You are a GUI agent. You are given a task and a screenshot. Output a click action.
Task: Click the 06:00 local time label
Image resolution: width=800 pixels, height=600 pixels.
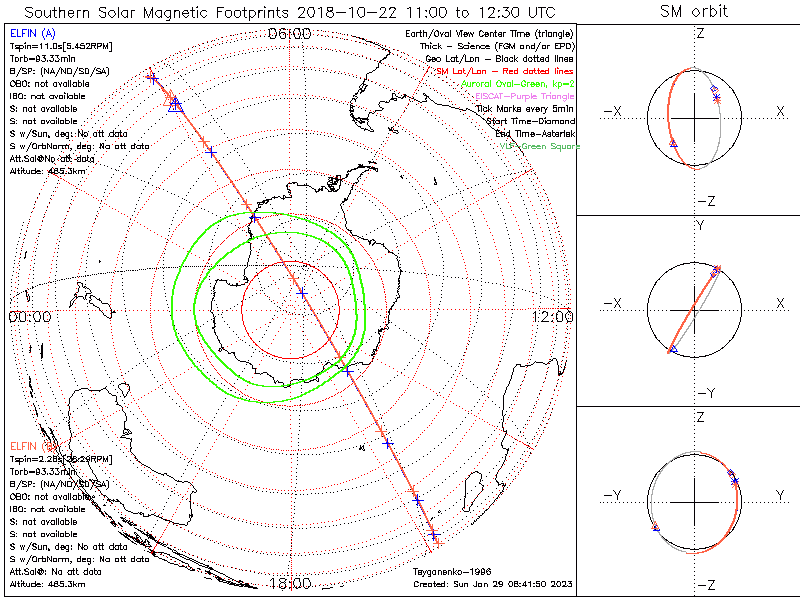click(291, 34)
